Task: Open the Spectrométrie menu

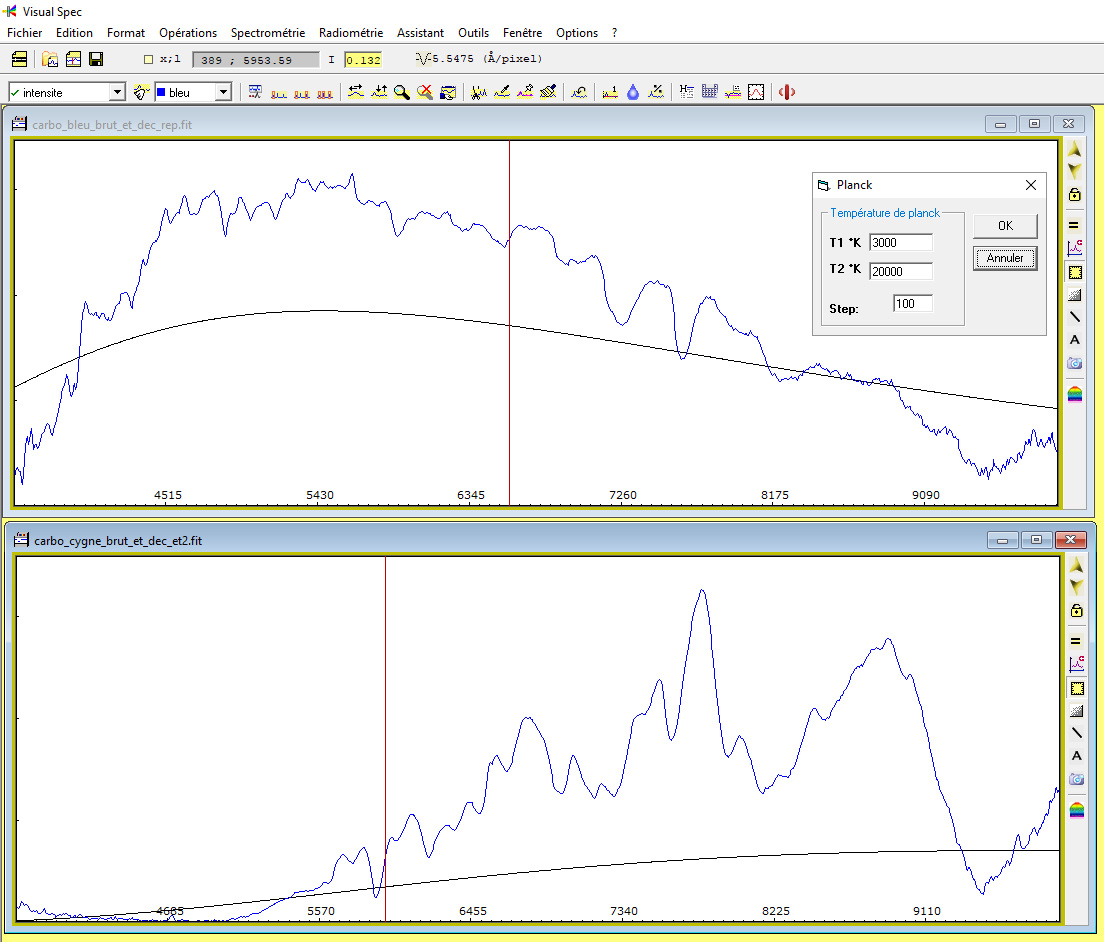Action: (x=268, y=33)
